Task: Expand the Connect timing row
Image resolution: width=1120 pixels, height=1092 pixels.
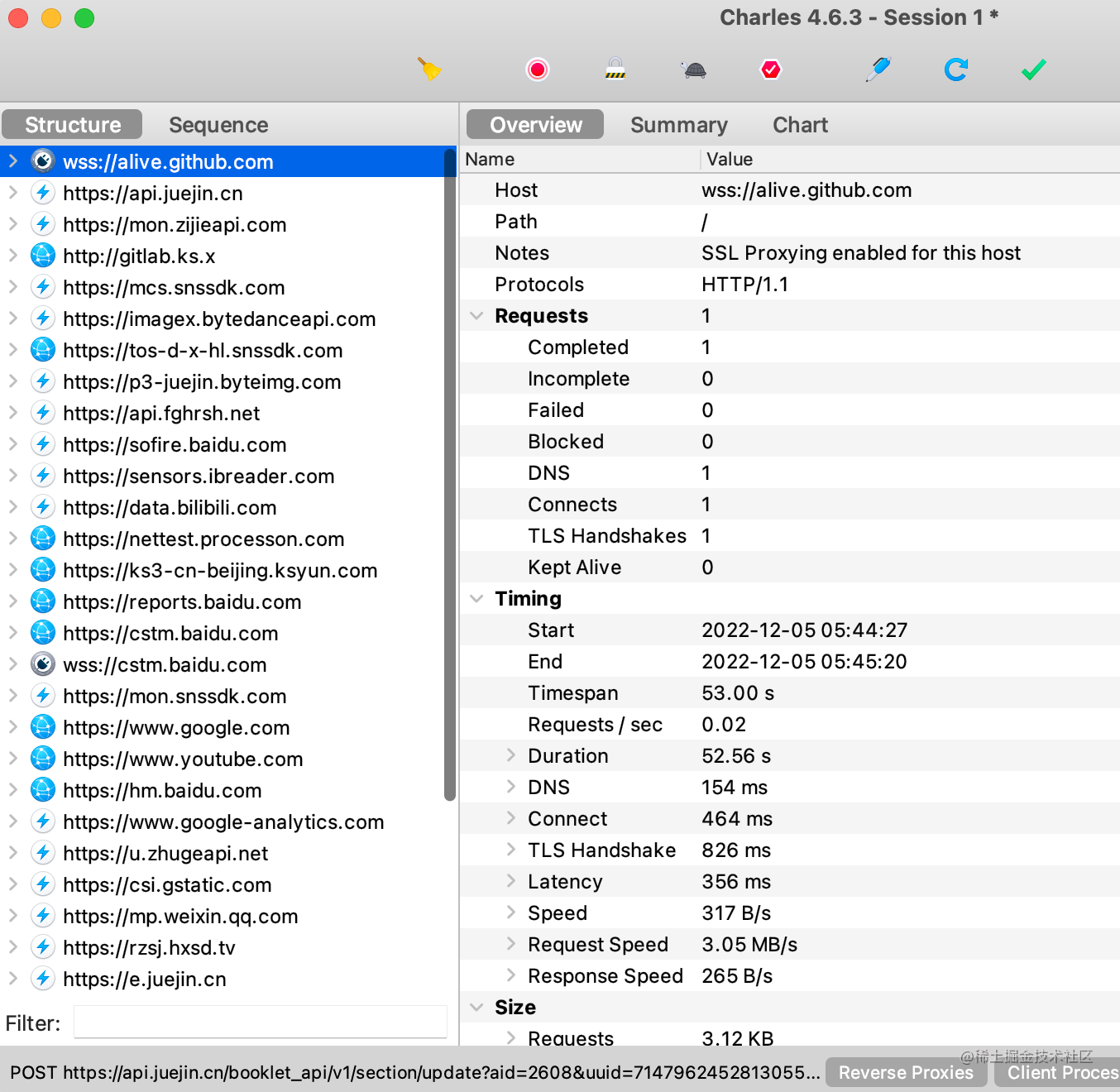Action: tap(511, 818)
